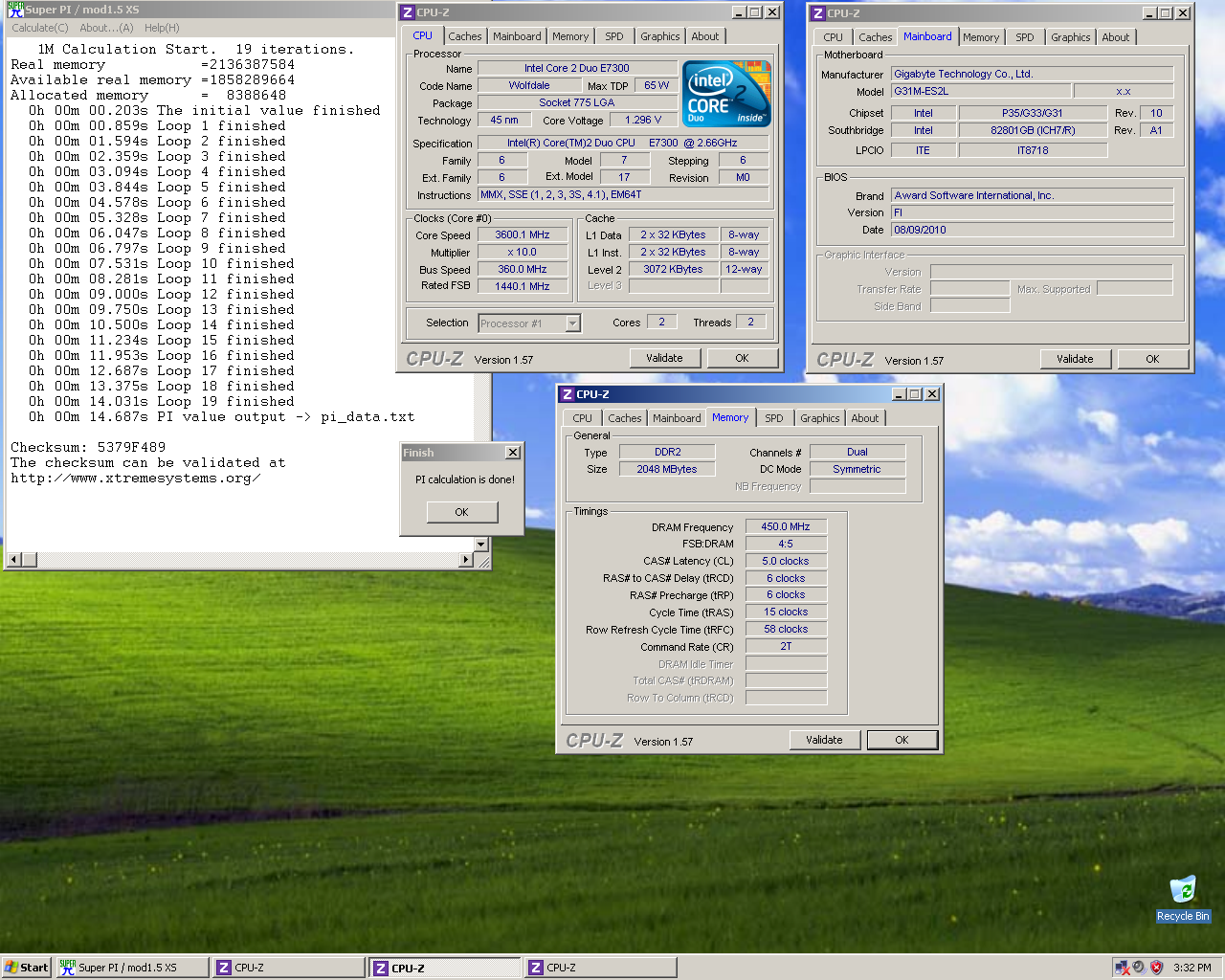
Task: Open the SPD tab in the Memory window
Action: click(x=774, y=418)
